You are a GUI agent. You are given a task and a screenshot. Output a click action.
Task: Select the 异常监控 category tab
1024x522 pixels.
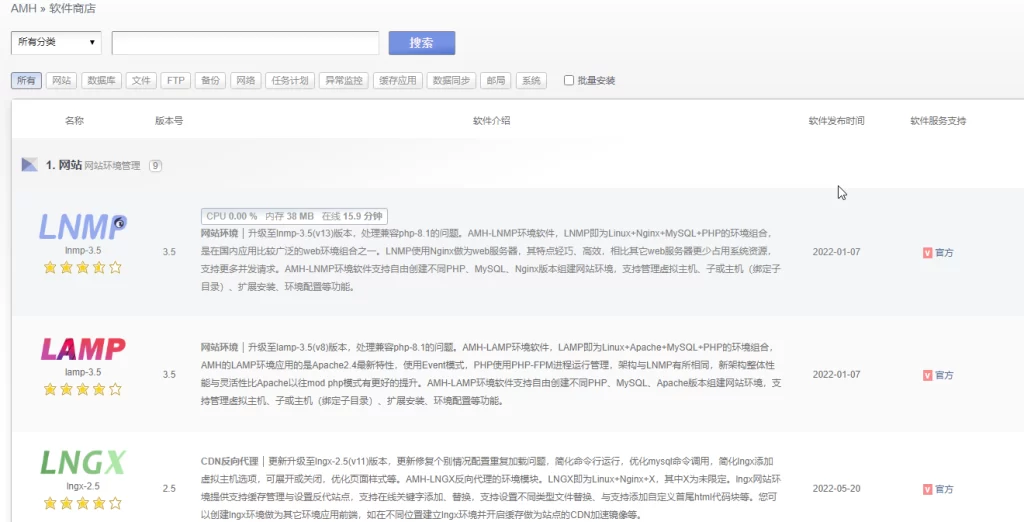point(344,80)
